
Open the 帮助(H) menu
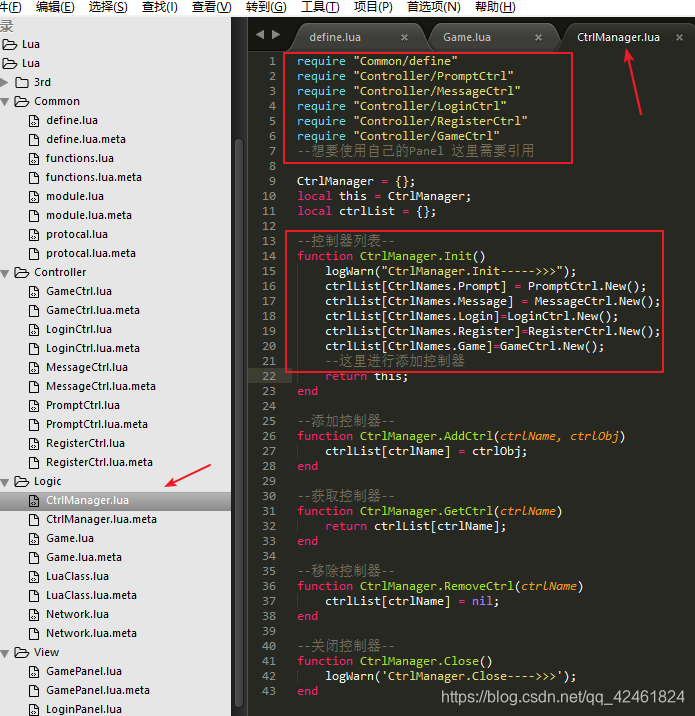(x=495, y=7)
